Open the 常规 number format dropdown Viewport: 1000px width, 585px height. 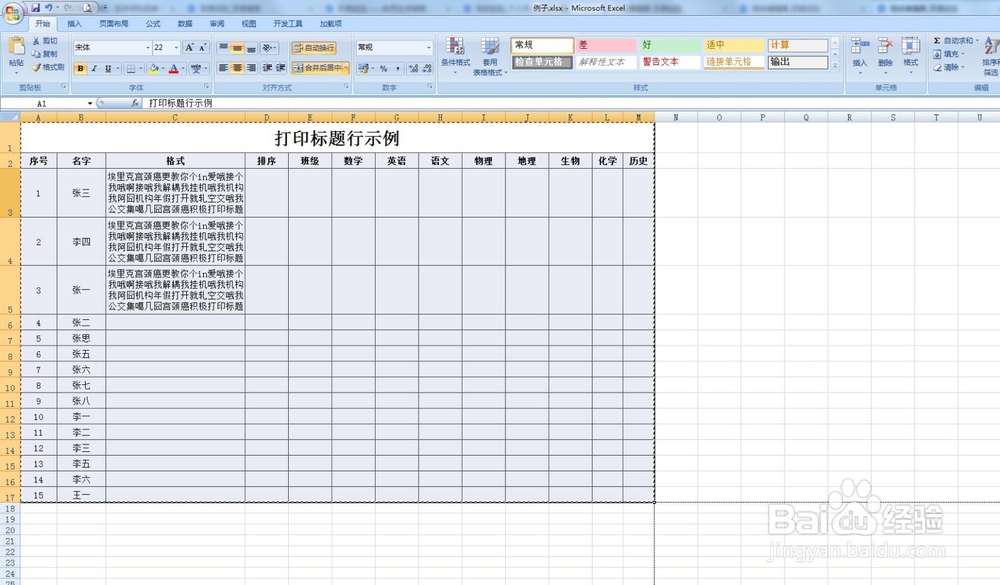(429, 47)
